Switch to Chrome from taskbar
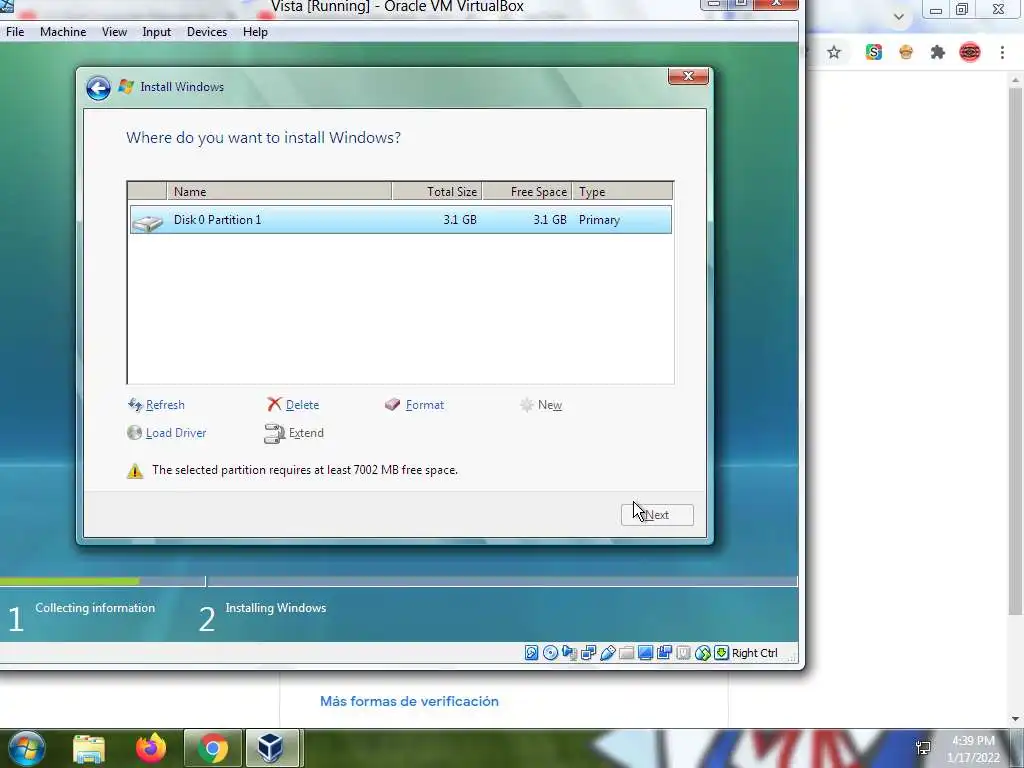 213,748
